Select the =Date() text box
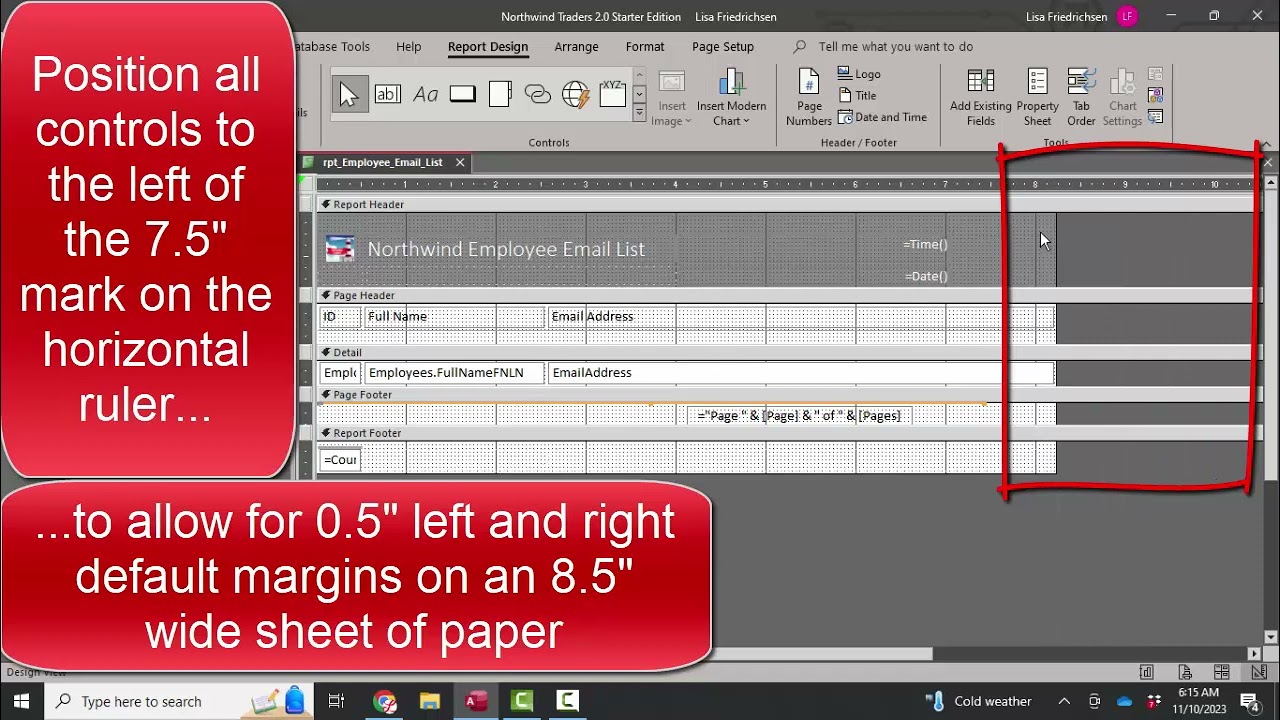The image size is (1280, 720). (x=925, y=276)
